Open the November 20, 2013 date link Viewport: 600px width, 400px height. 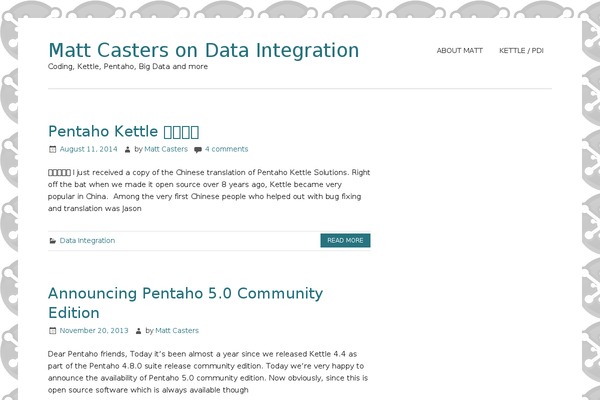(94, 330)
